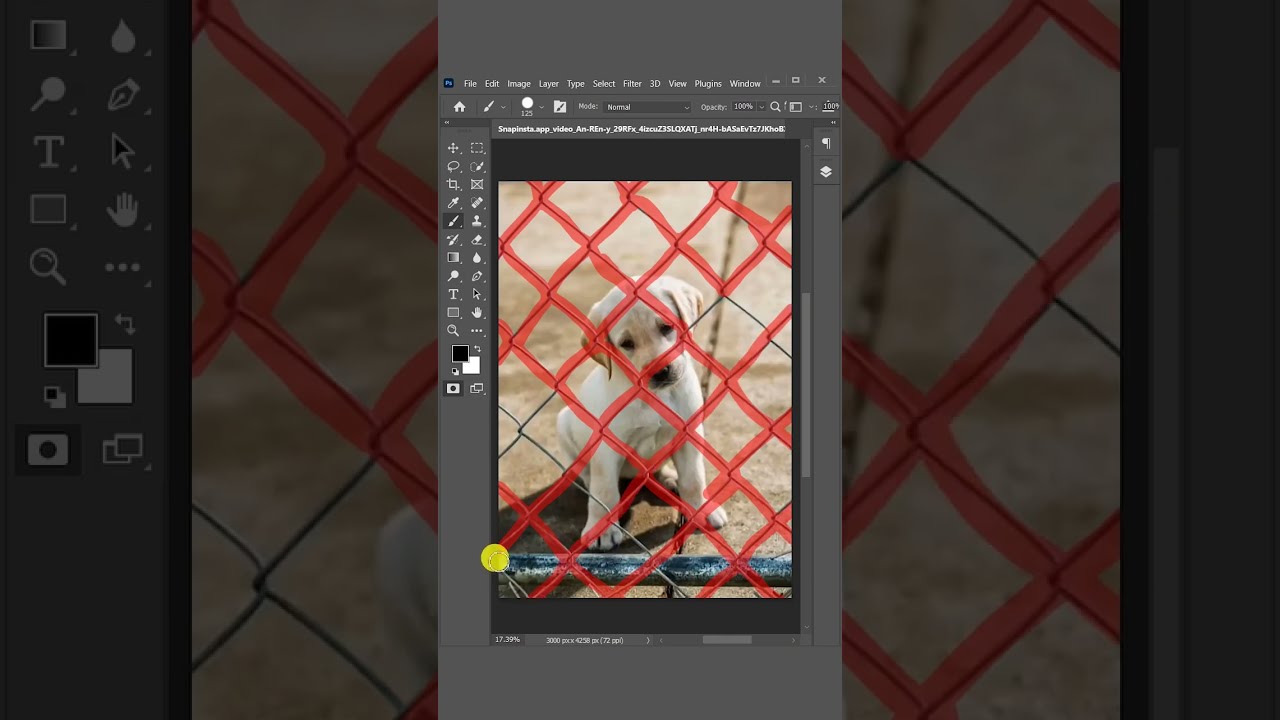Screen dimensions: 1280x720
Task: Select the Eyedropper tool
Action: (453, 203)
